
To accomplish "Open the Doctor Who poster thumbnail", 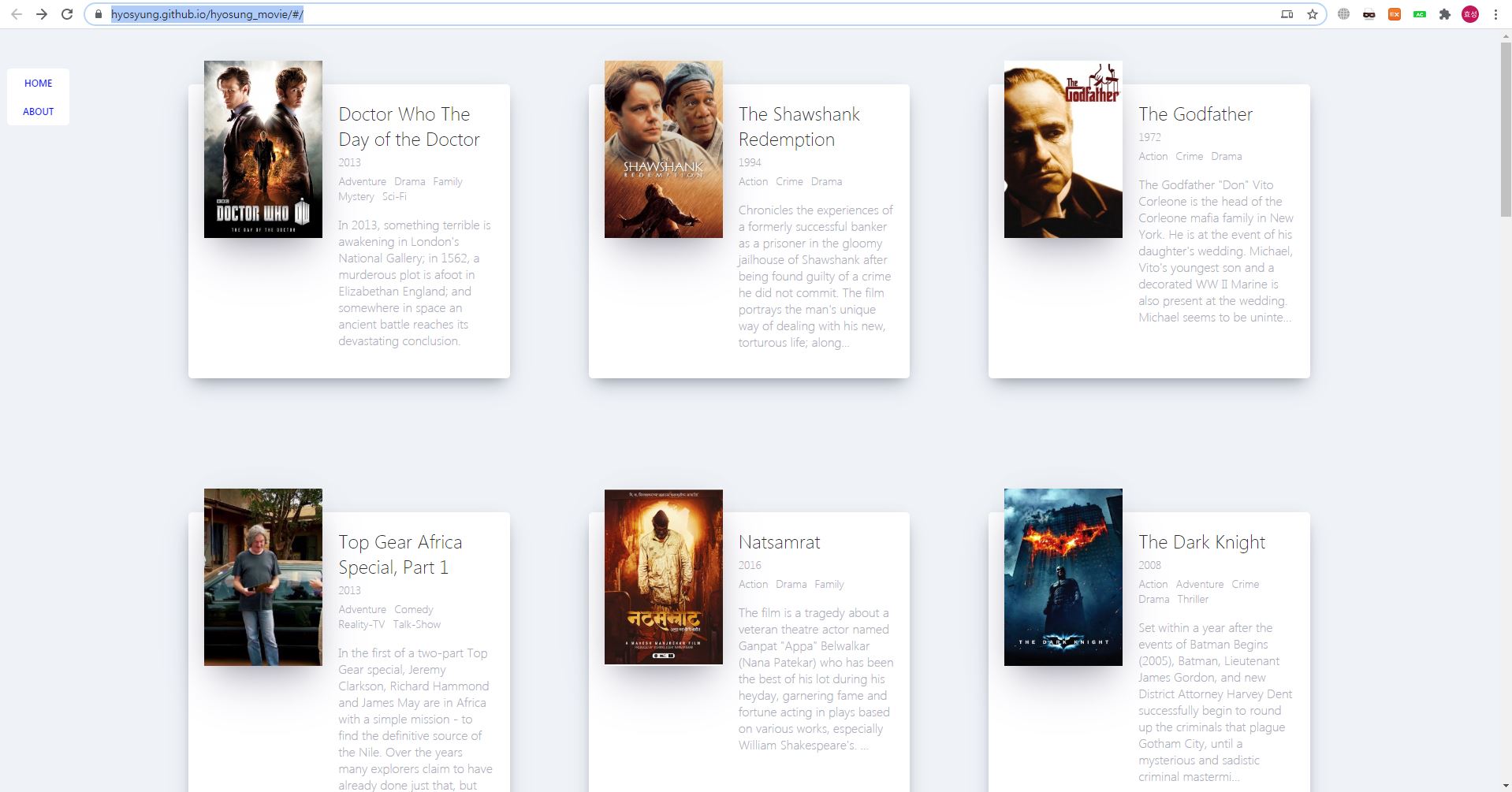I will pos(263,149).
